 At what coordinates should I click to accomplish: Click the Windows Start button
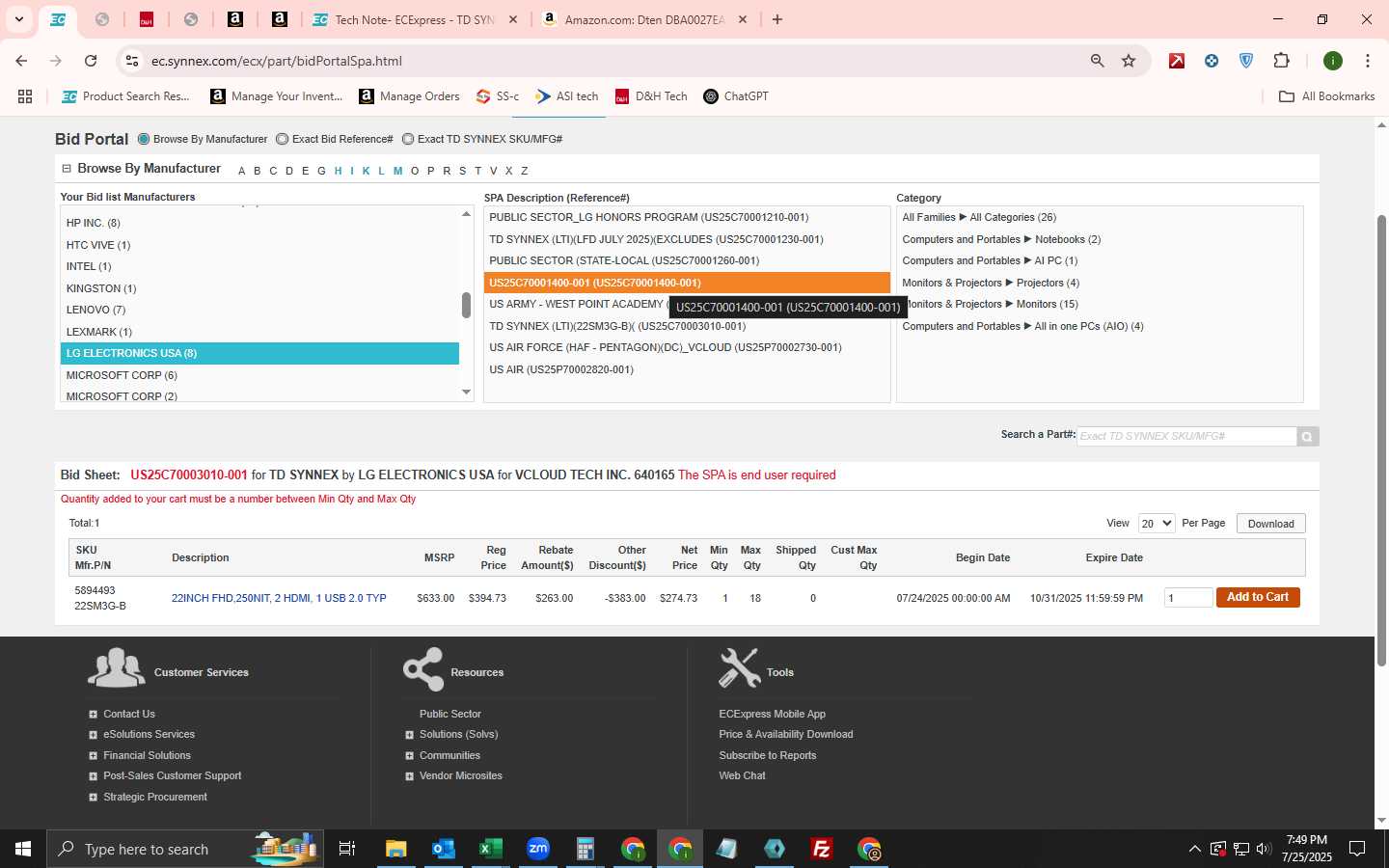[x=23, y=849]
